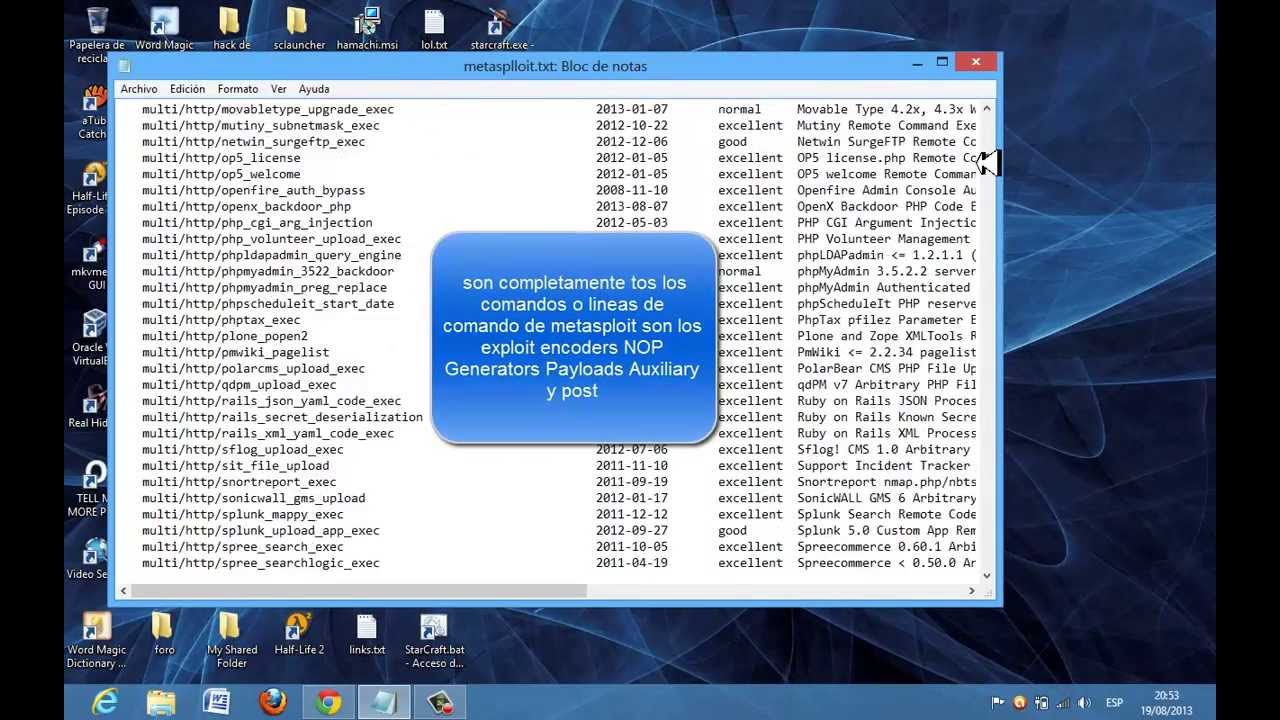Click the line multi/http/movabletype_upgrade_exec
The height and width of the screenshot is (720, 1280).
267,109
